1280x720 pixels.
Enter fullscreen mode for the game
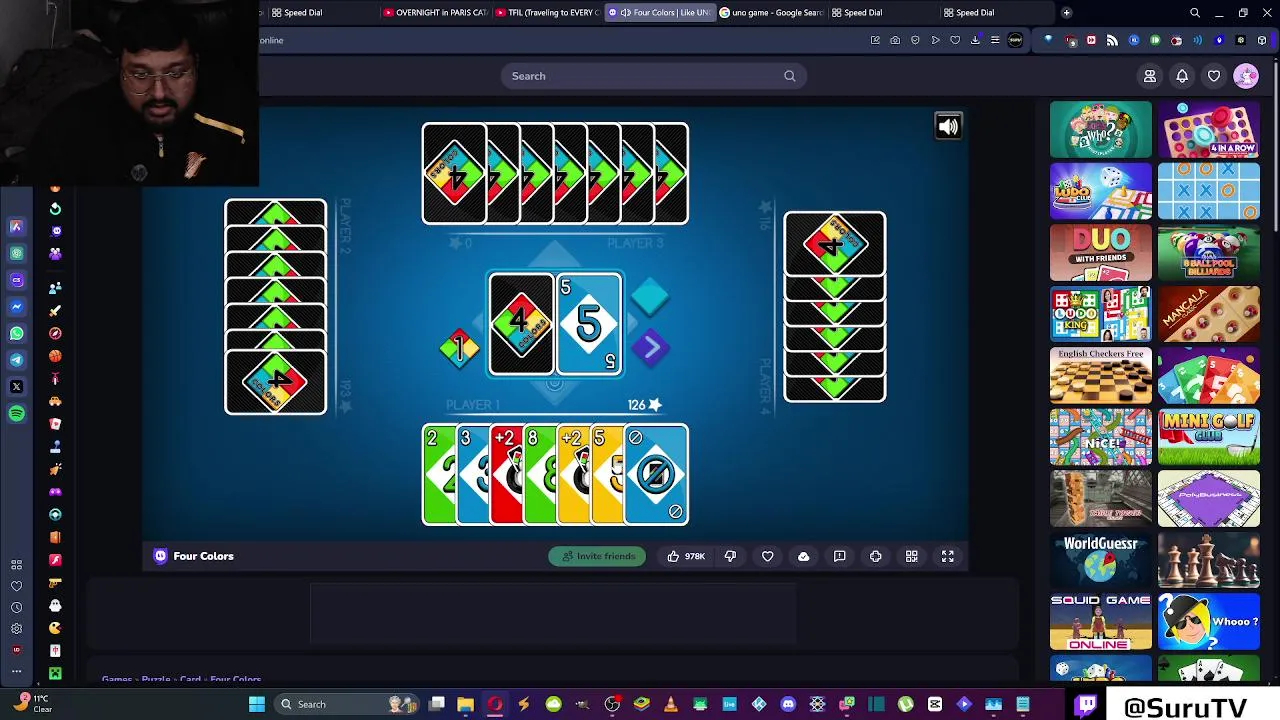pyautogui.click(x=947, y=556)
